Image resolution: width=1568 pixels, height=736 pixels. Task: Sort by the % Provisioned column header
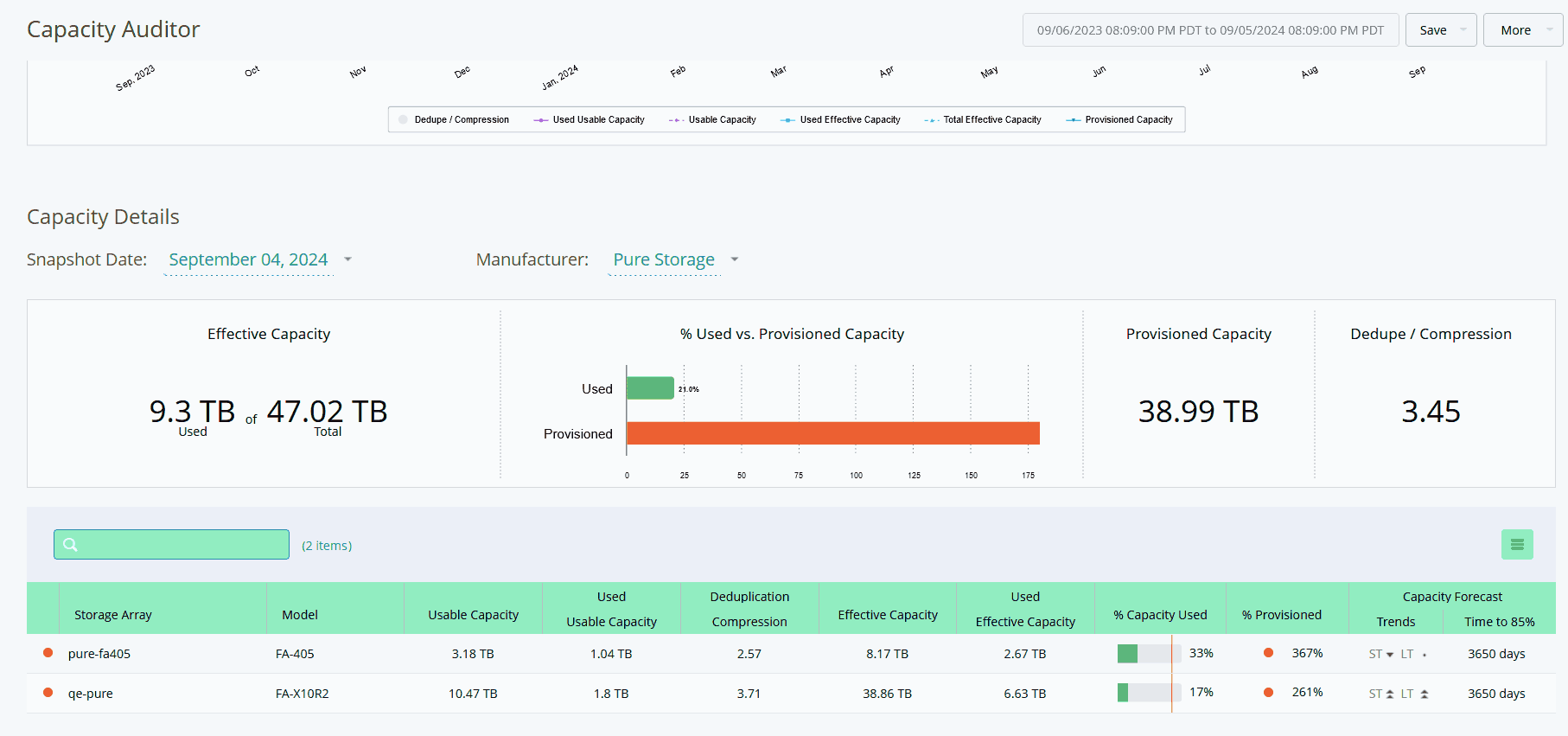coord(1282,615)
